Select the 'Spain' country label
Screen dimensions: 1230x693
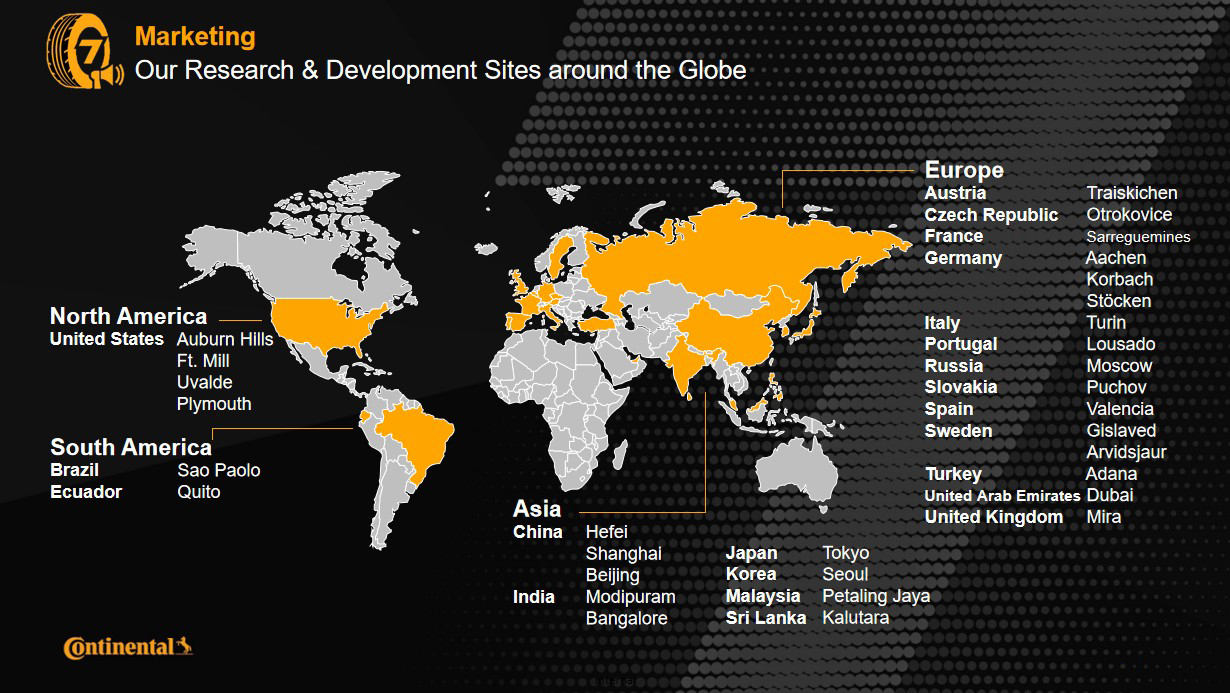(949, 409)
